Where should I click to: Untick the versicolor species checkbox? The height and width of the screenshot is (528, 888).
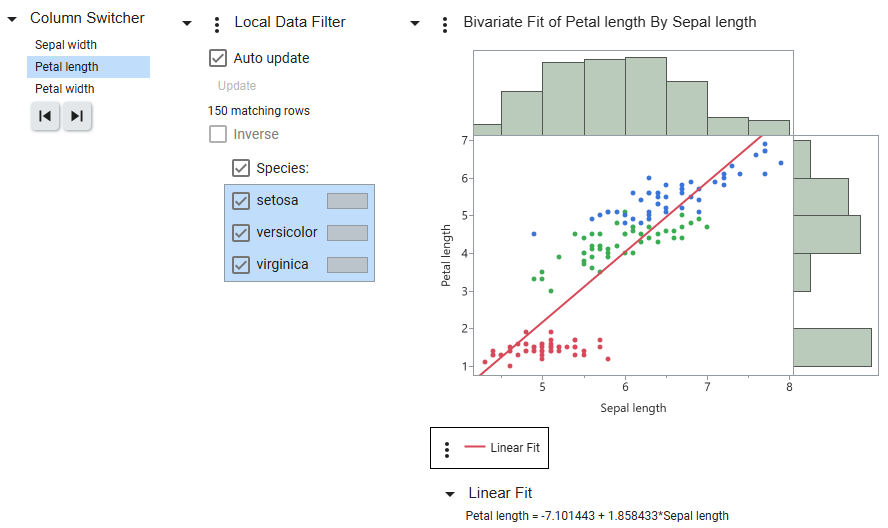tap(241, 233)
